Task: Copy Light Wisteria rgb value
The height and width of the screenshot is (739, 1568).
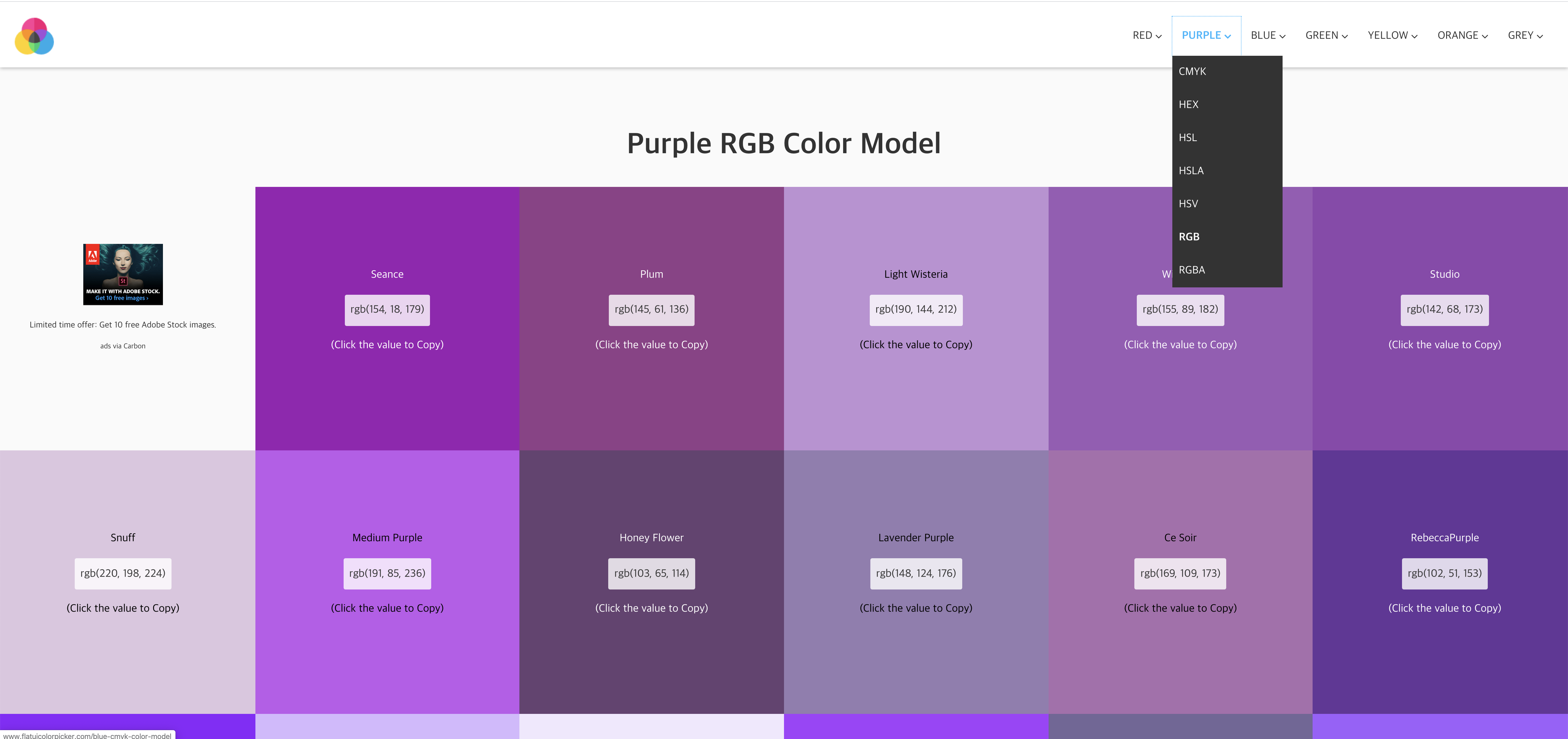Action: 915,309
